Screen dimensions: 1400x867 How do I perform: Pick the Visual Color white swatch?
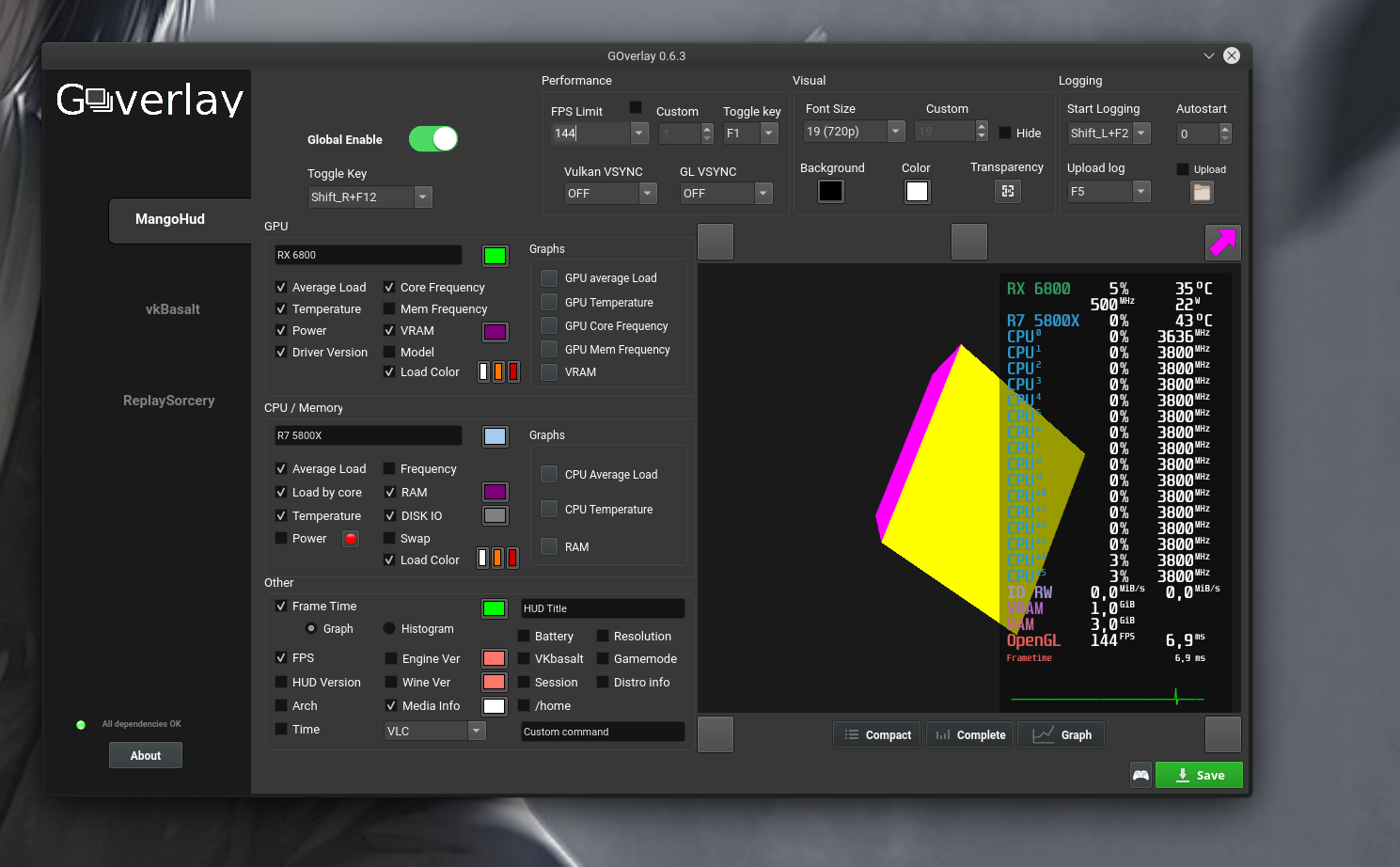(x=917, y=191)
